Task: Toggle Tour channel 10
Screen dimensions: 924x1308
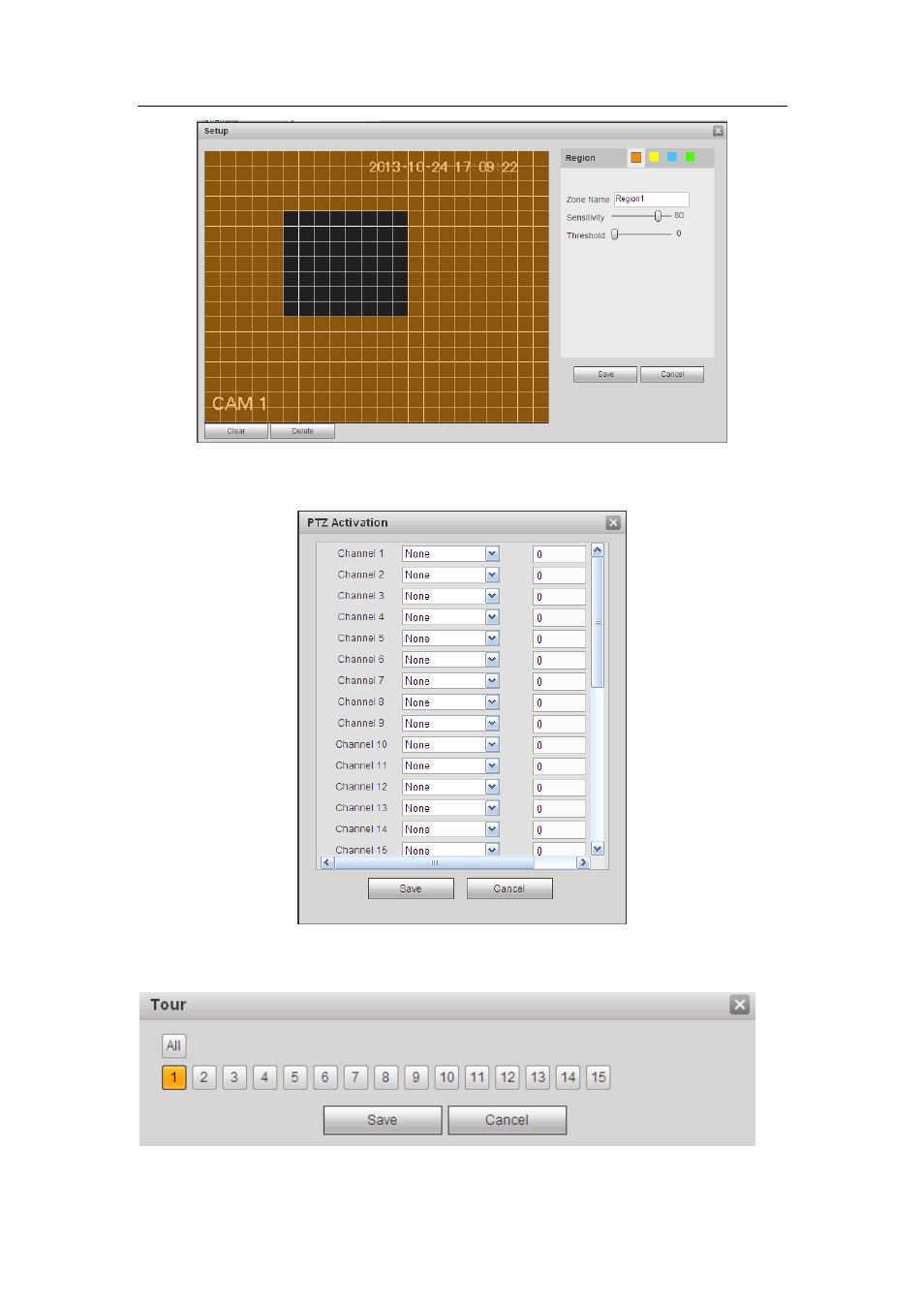Action: [x=447, y=1077]
